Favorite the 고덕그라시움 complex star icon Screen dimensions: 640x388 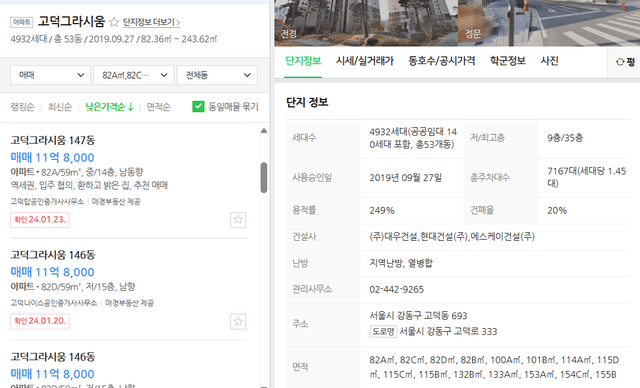click(114, 22)
